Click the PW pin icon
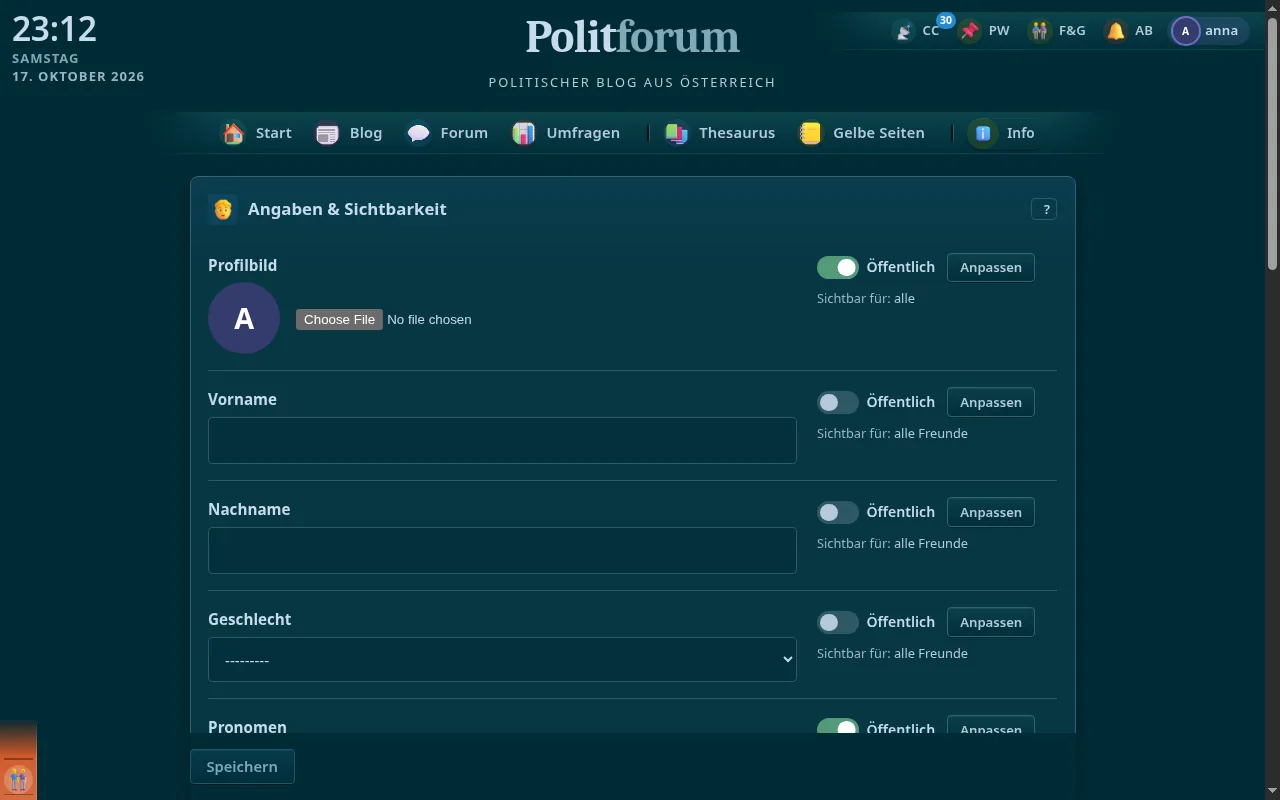Screen dimensions: 1280x800 pyautogui.click(x=970, y=31)
